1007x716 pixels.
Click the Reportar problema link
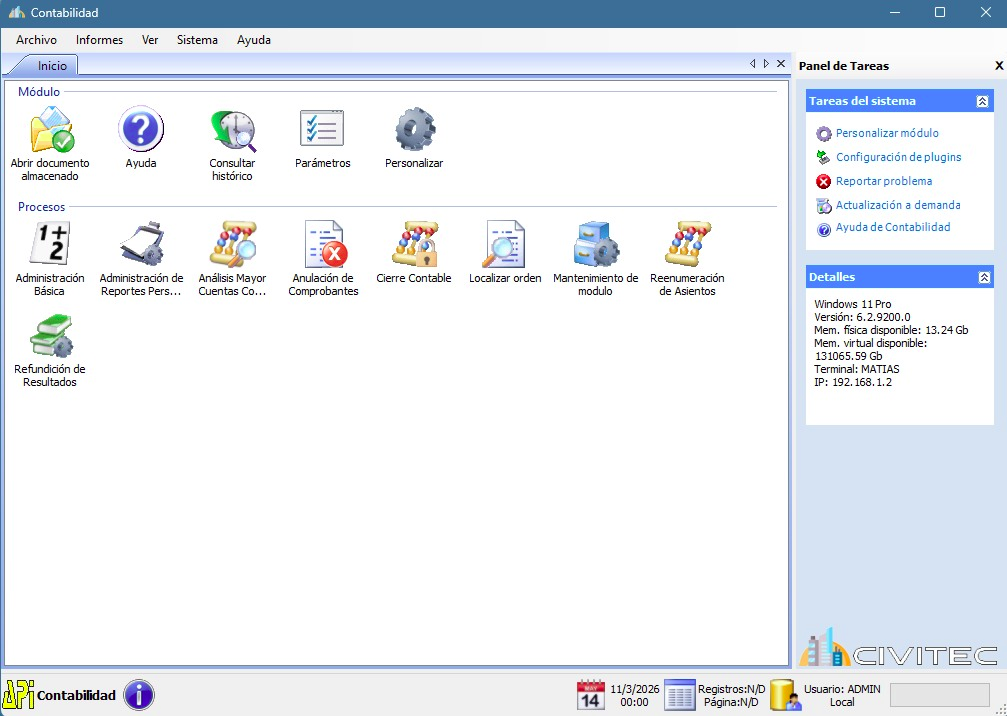click(884, 181)
